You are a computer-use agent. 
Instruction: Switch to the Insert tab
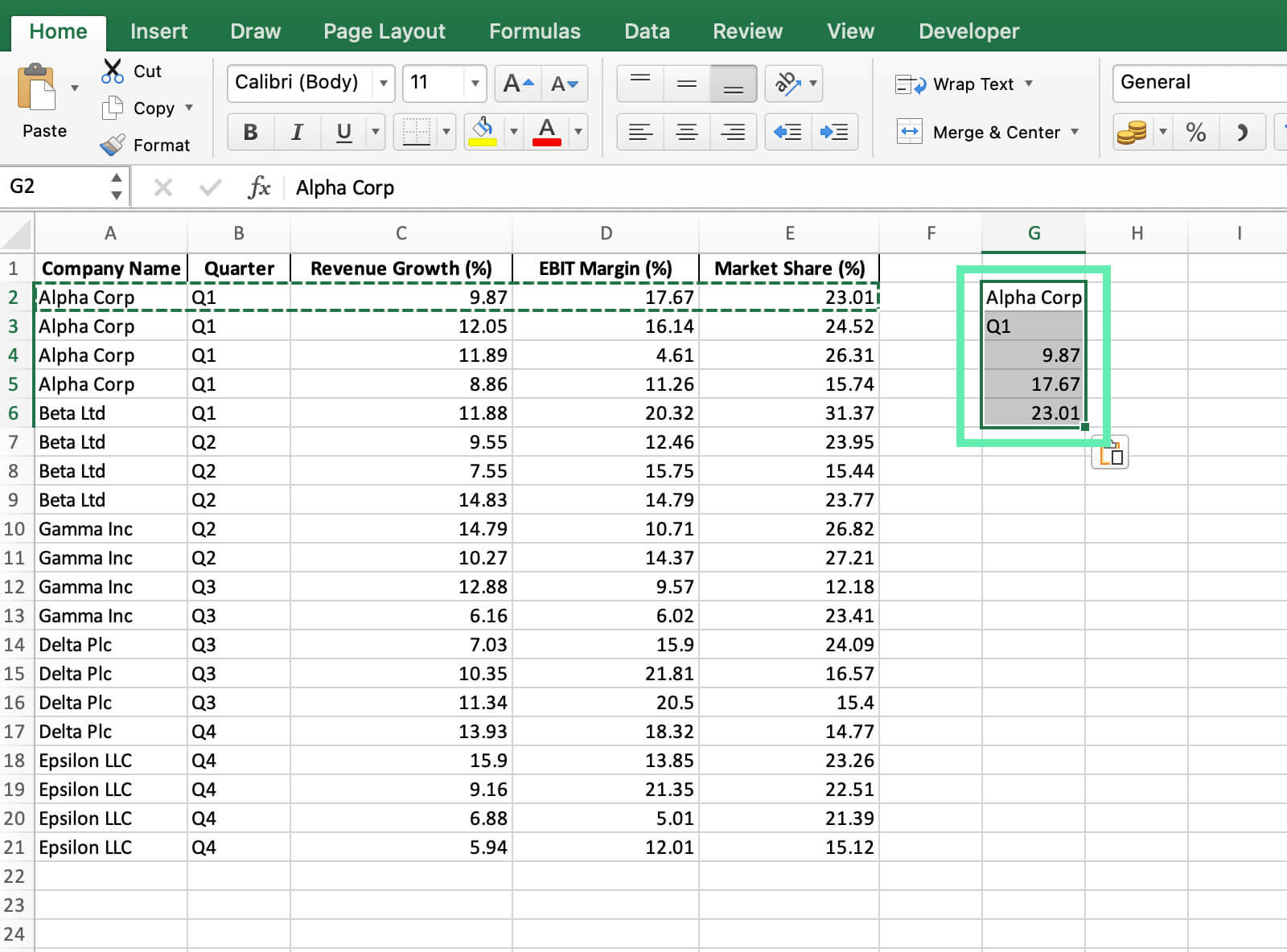158,31
